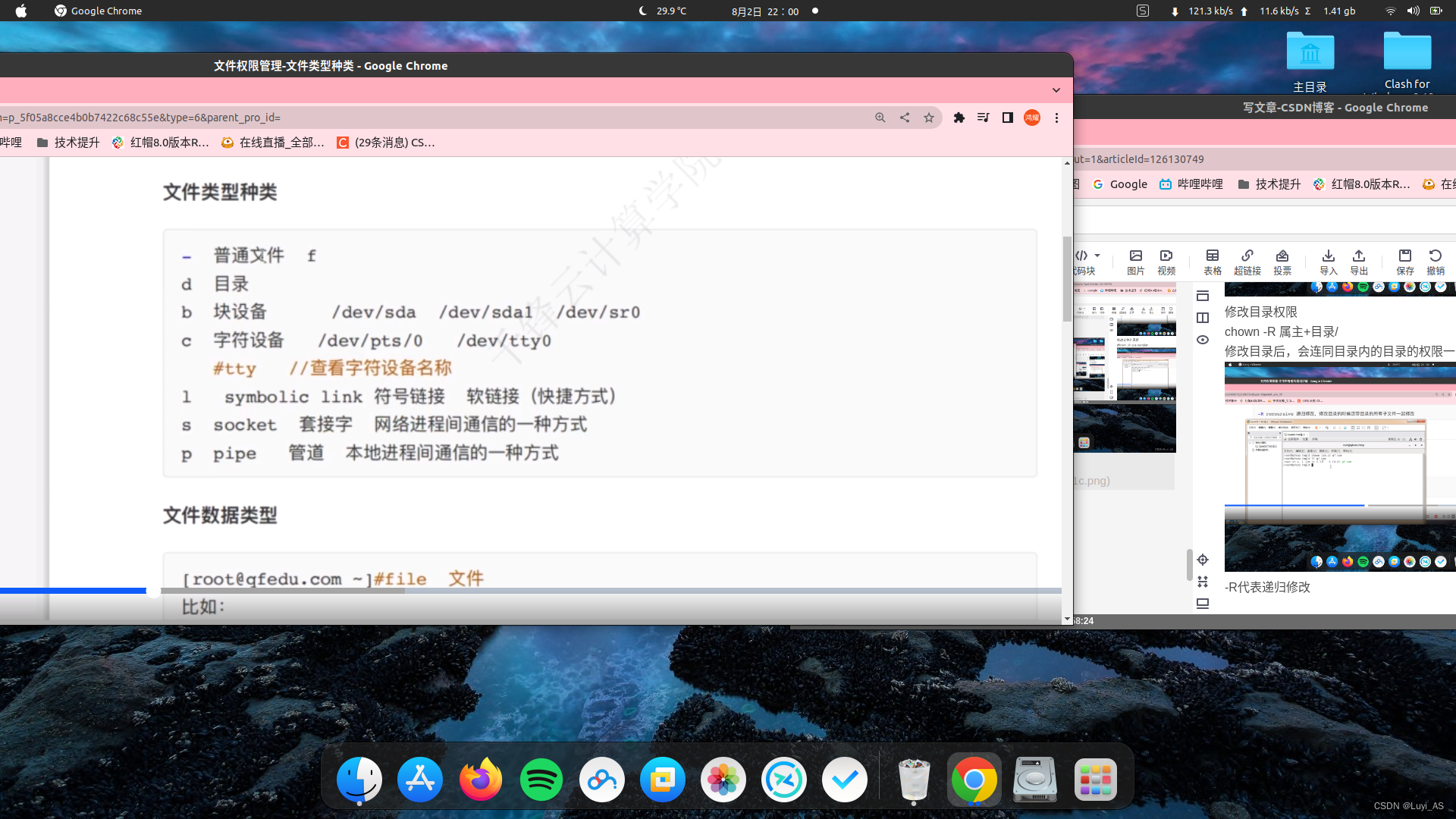This screenshot has width=1456, height=819.
Task: Open the 红帽8.0版本R… bookmark in CSDN window
Action: (x=1361, y=184)
